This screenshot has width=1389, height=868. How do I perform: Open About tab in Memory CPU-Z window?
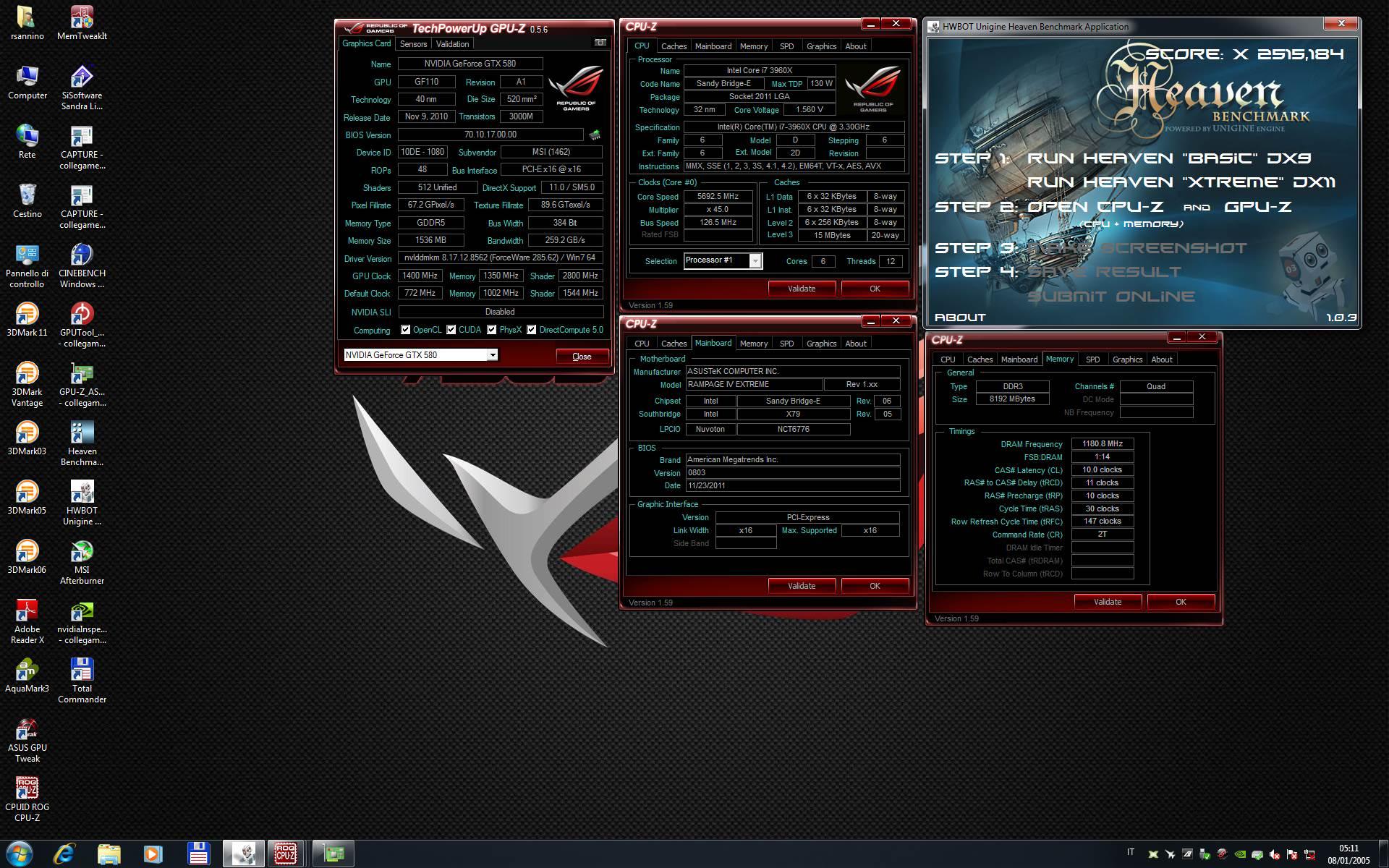(x=1161, y=359)
